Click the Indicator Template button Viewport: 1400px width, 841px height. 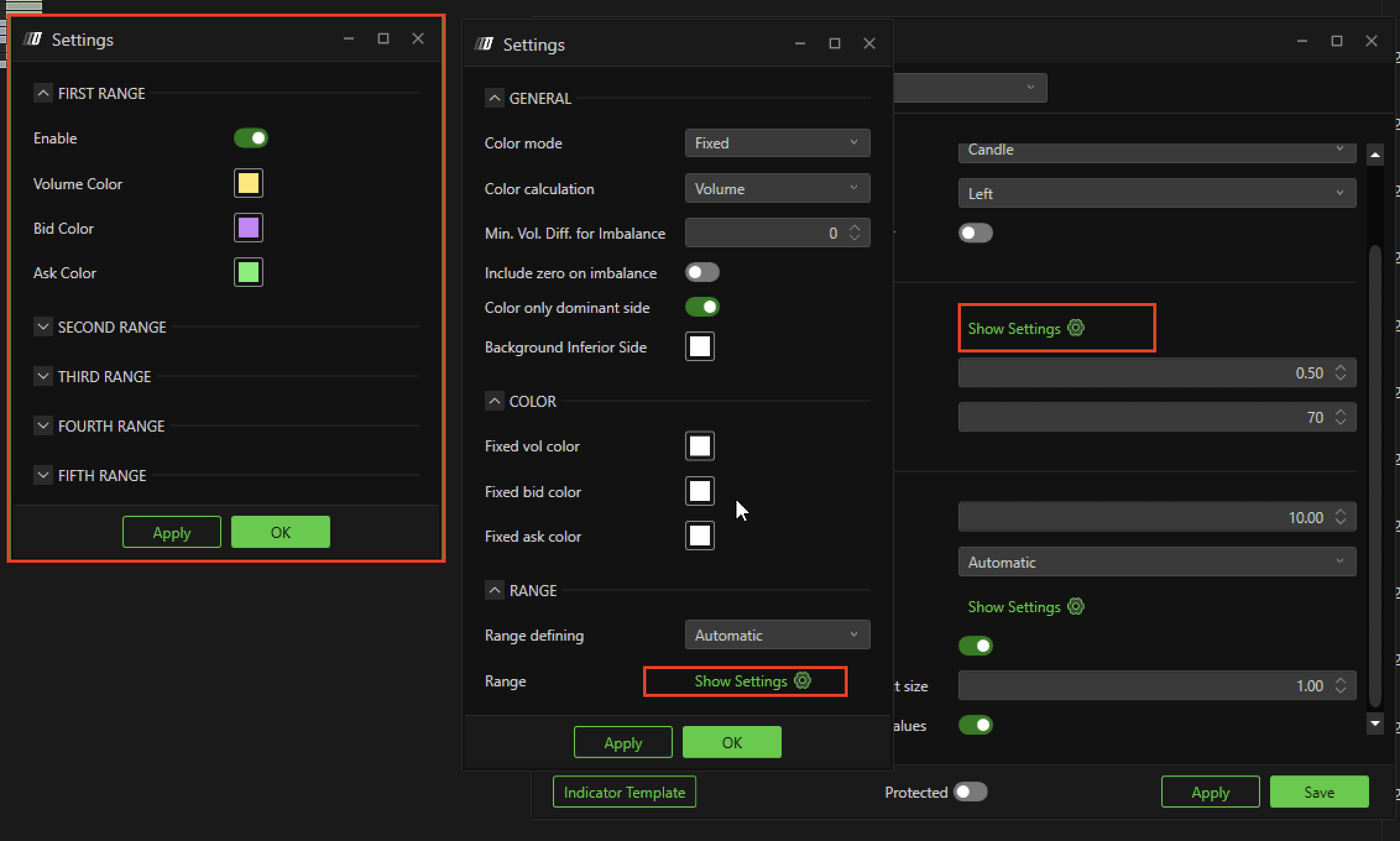624,792
